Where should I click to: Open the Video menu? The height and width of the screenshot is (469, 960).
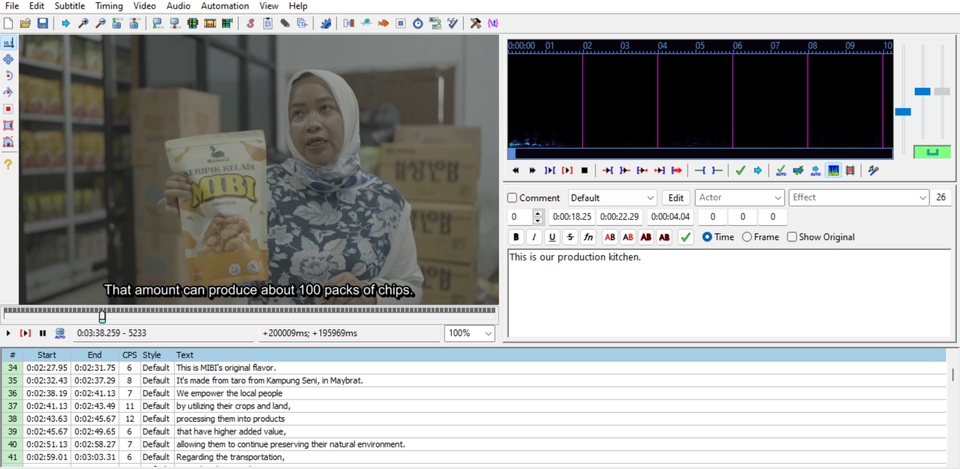pyautogui.click(x=144, y=6)
